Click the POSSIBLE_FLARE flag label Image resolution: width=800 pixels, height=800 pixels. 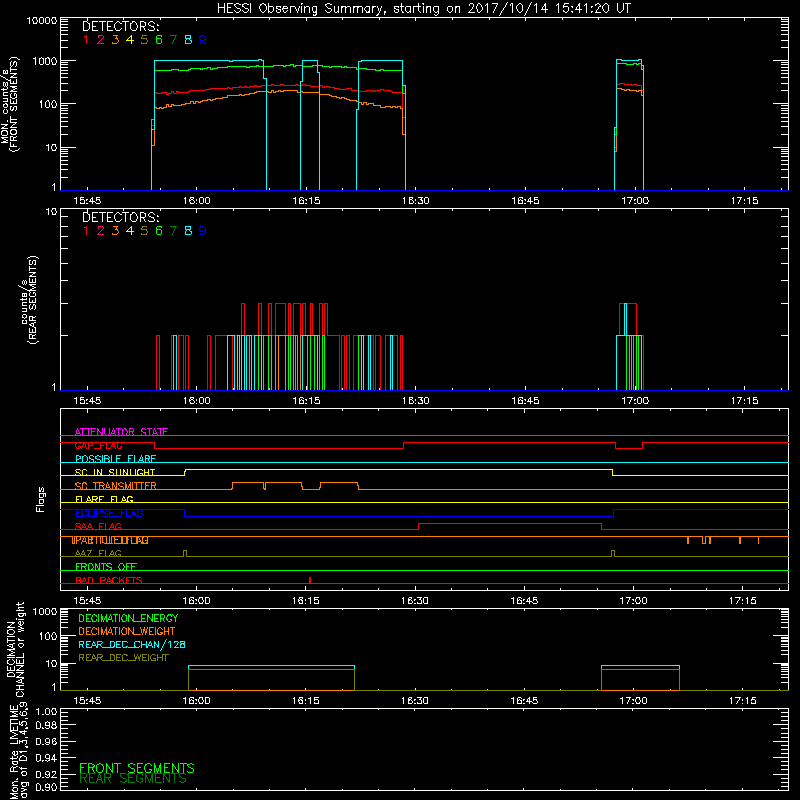tap(115, 459)
